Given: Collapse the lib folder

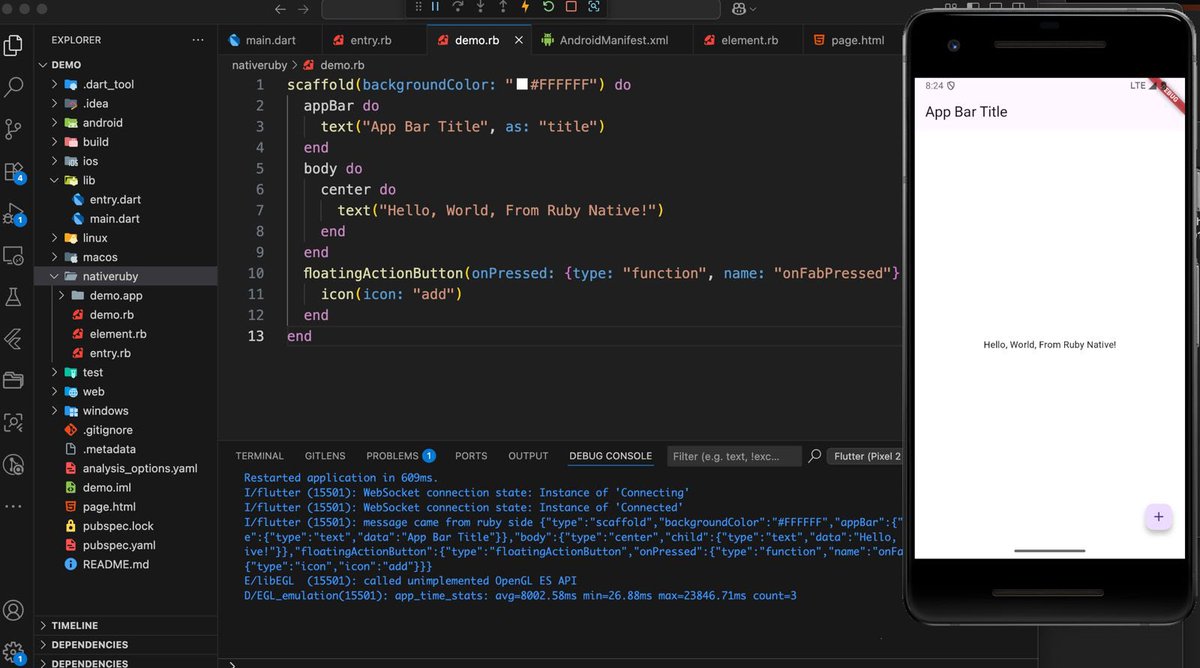Looking at the screenshot, I should 125,180.
